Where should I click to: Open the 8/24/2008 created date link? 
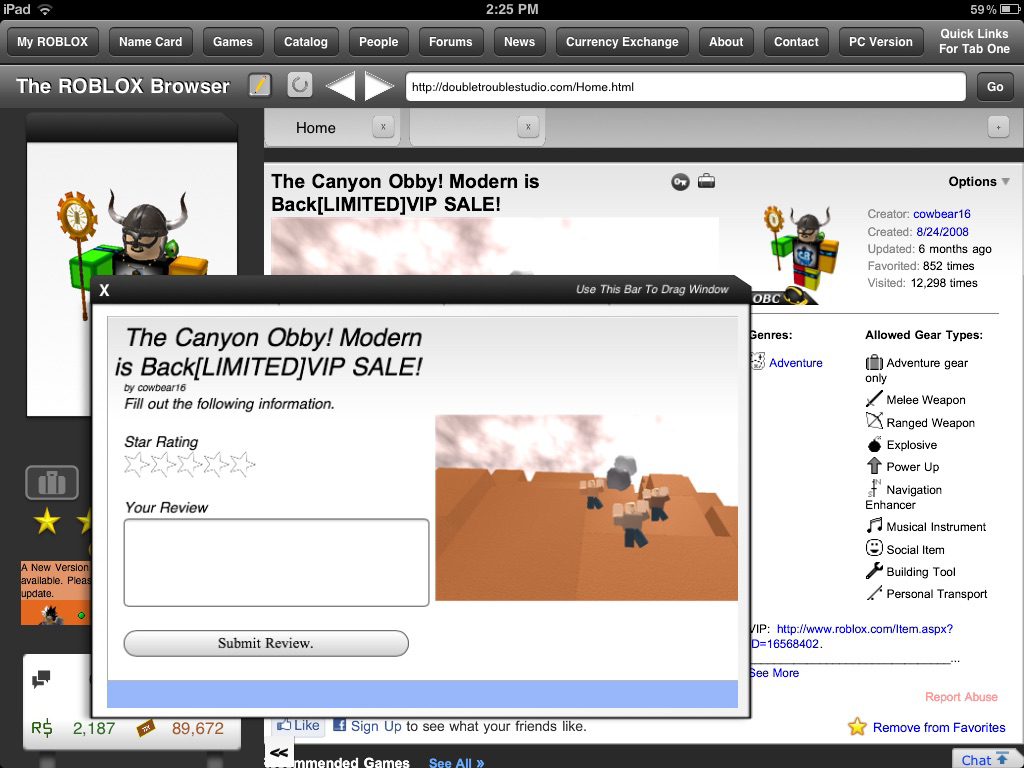pos(942,231)
